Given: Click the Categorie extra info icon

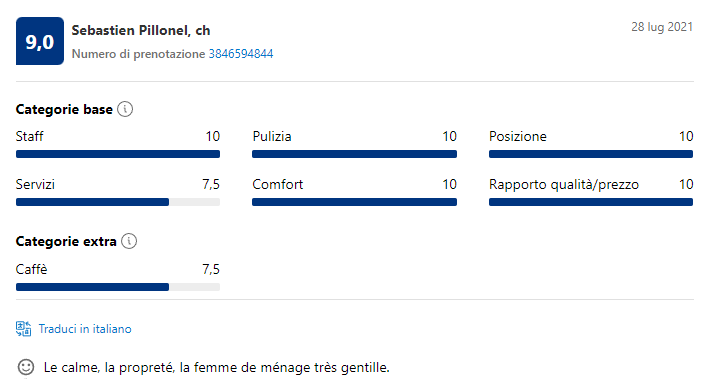Looking at the screenshot, I should tap(129, 241).
